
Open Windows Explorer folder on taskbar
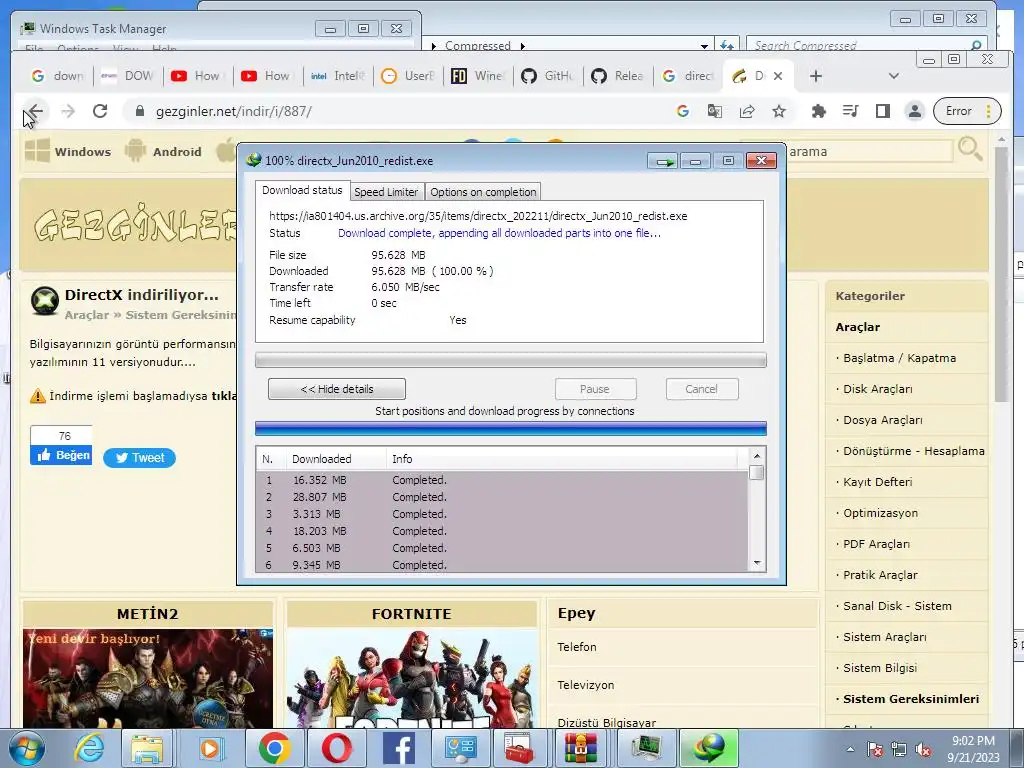148,748
